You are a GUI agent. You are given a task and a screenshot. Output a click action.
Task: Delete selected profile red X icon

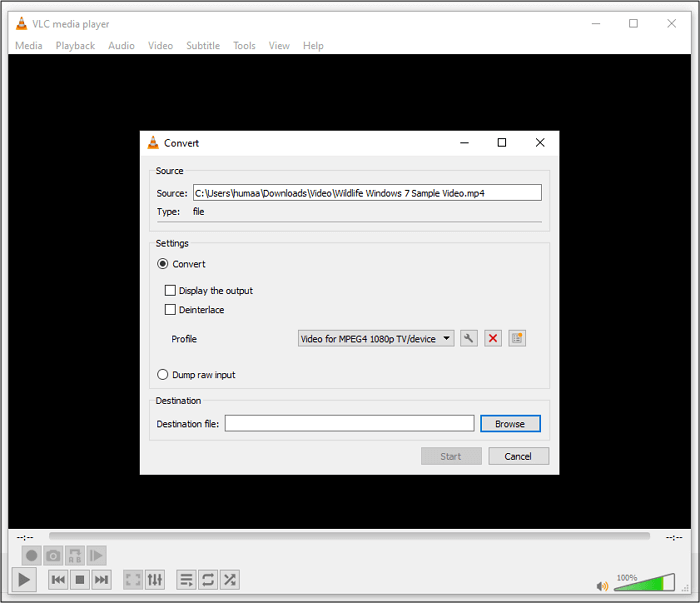pyautogui.click(x=493, y=338)
